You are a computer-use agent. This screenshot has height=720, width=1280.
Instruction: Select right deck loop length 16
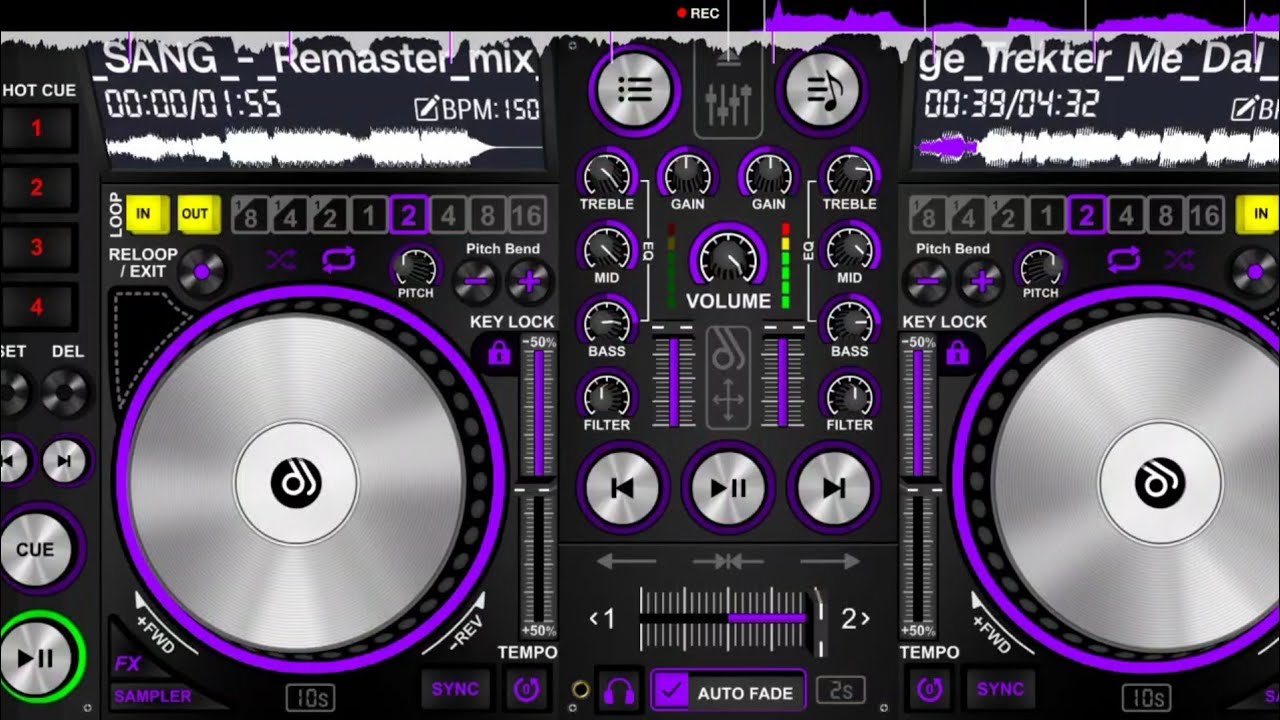(1205, 214)
